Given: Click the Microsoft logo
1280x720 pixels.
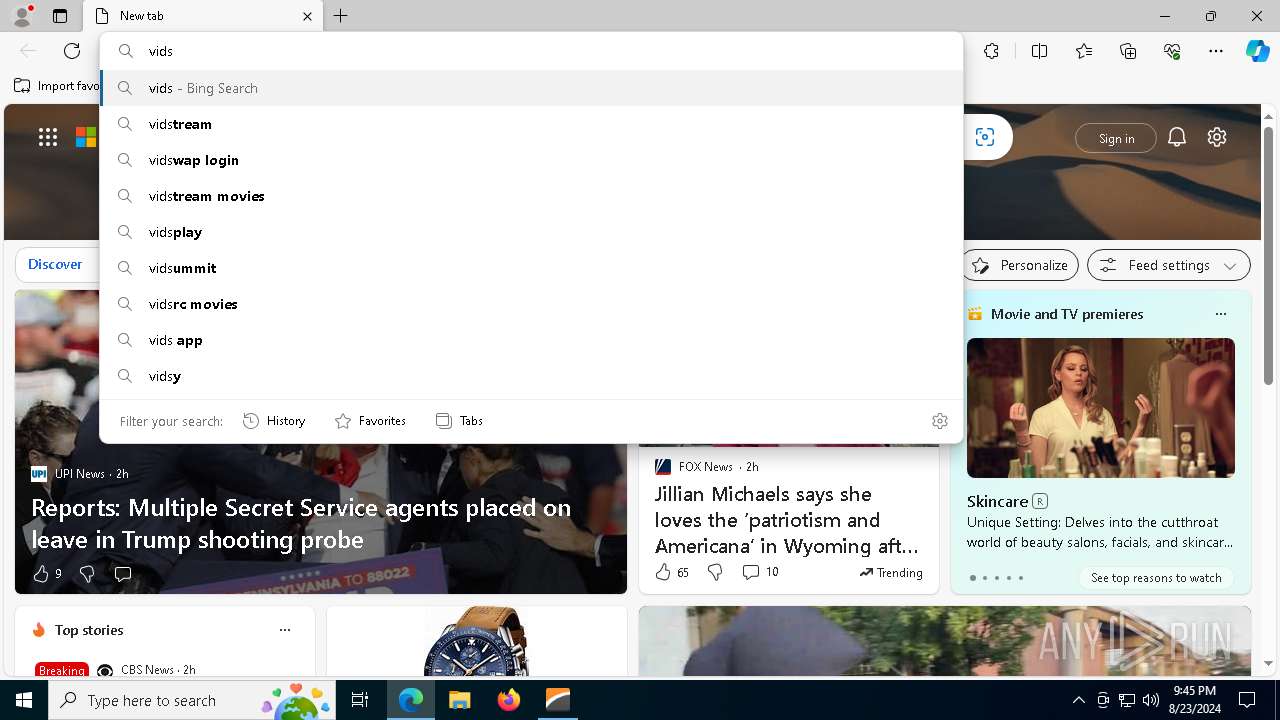Looking at the screenshot, I should pos(87,137).
